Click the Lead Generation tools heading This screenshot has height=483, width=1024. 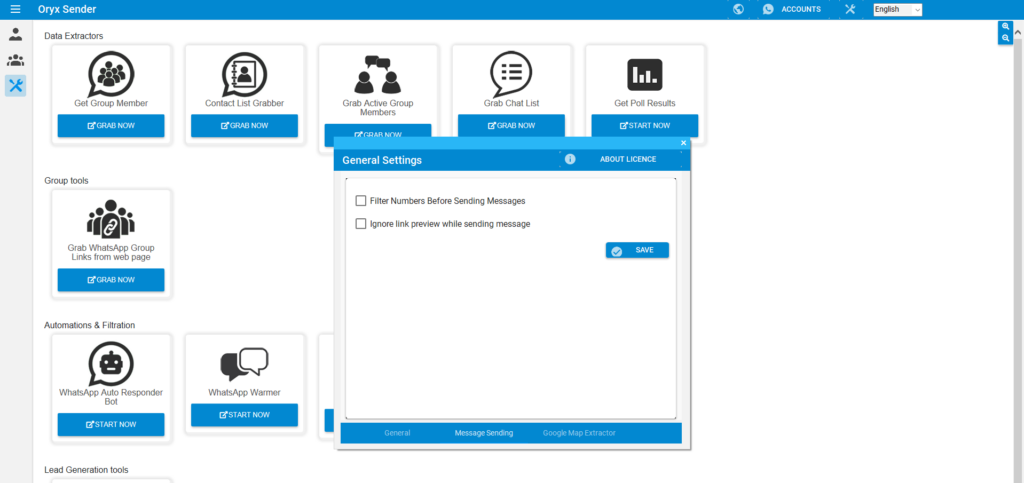(86, 469)
